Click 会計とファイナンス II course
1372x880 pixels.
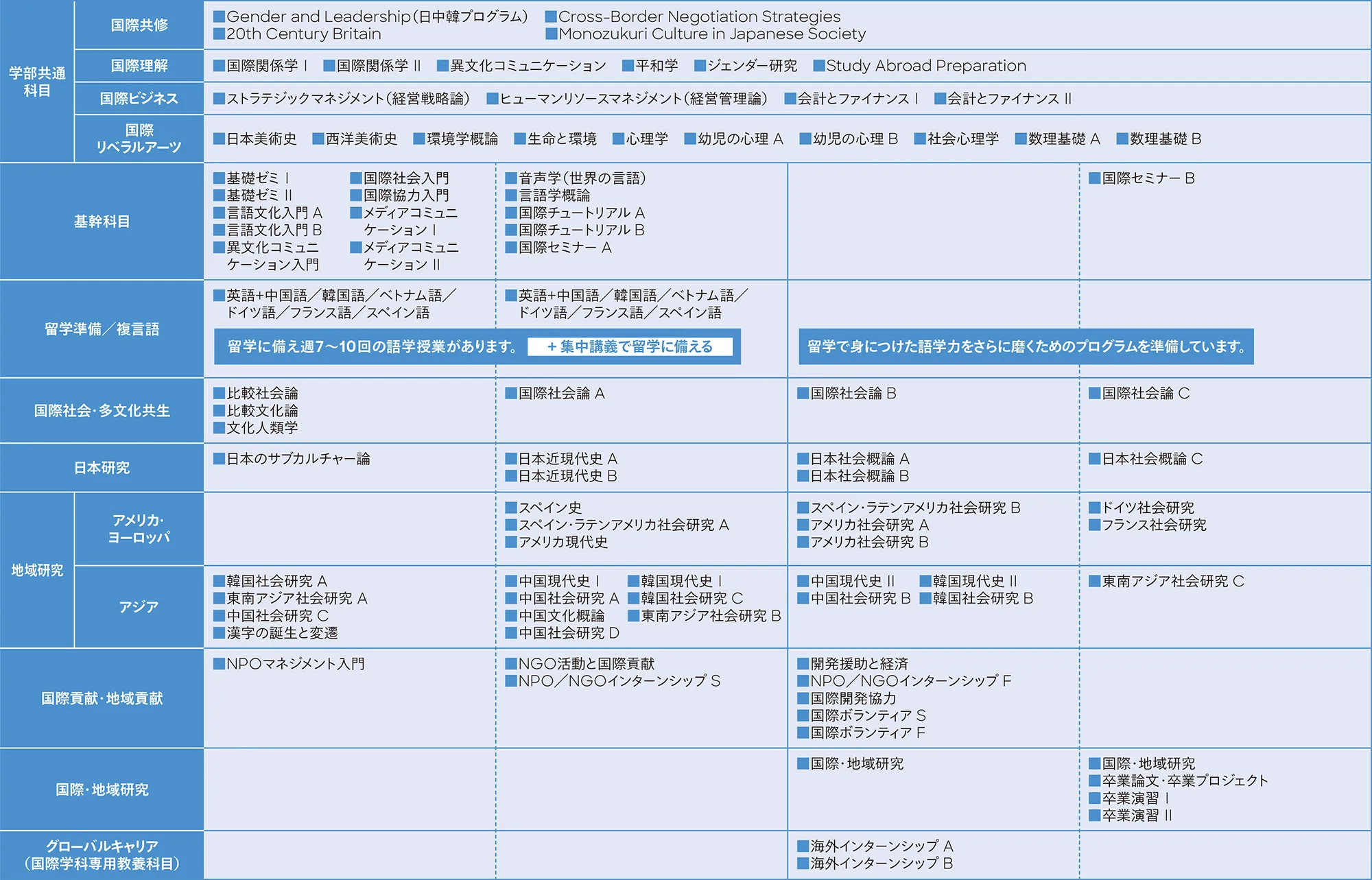coord(1003,99)
